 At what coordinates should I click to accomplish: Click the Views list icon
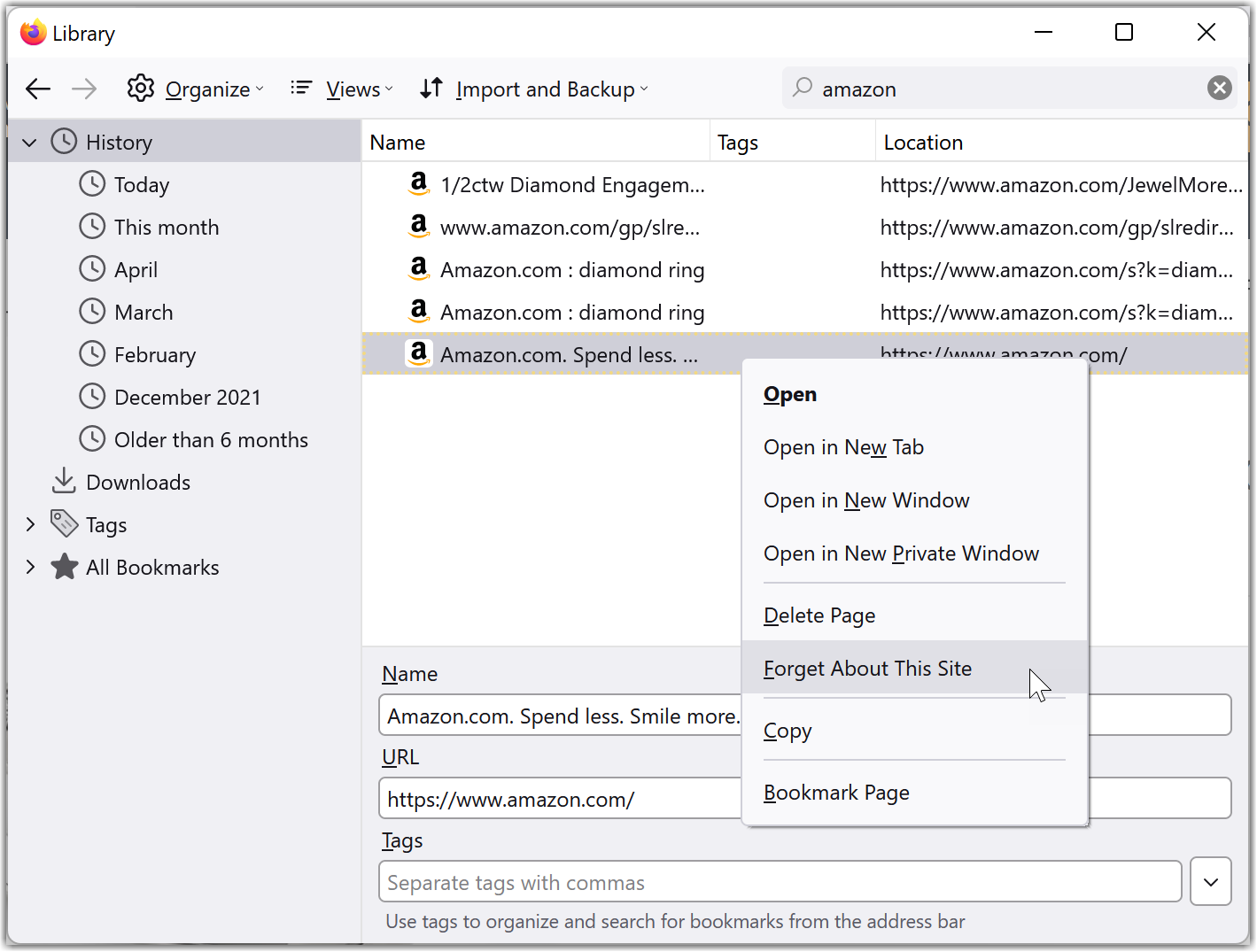tap(301, 88)
